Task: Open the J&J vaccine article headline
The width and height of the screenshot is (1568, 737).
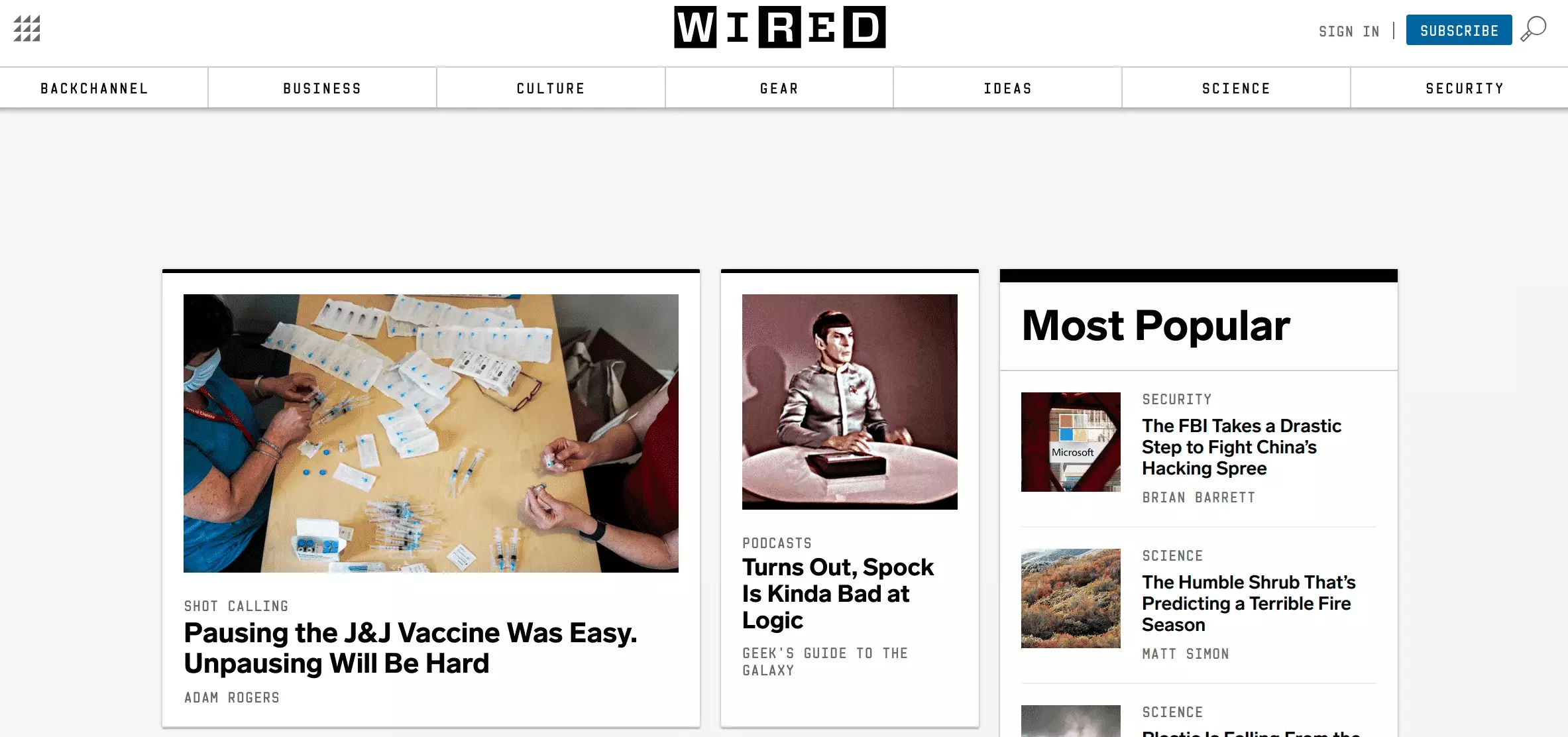Action: 410,648
